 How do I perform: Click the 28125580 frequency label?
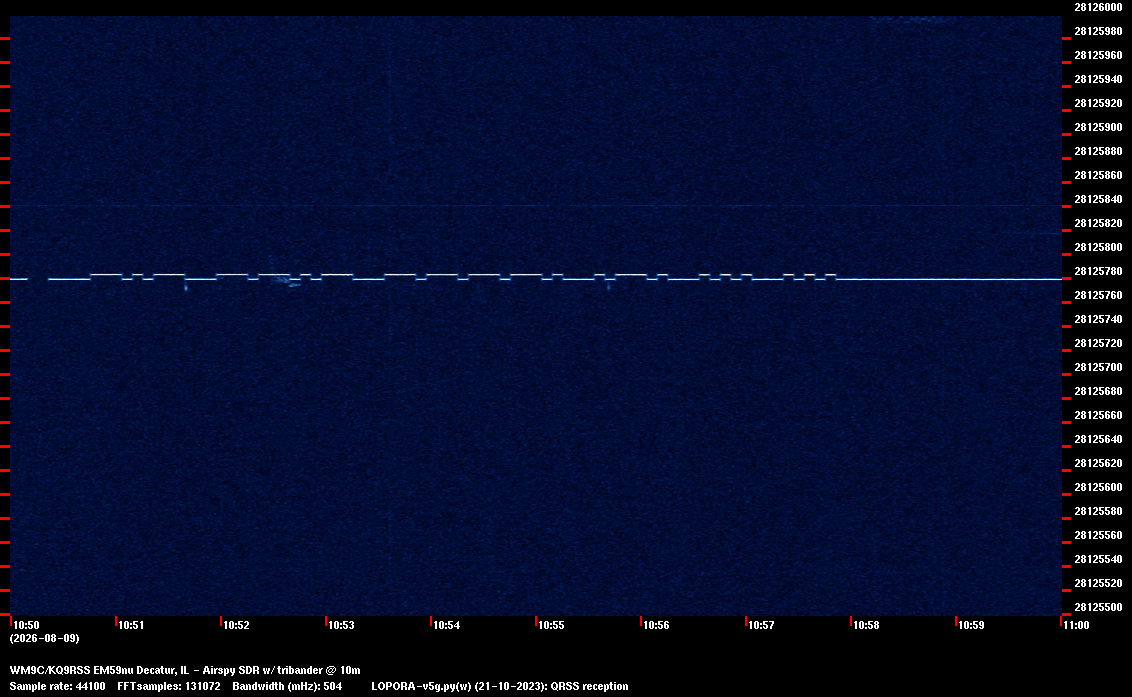pyautogui.click(x=1098, y=511)
